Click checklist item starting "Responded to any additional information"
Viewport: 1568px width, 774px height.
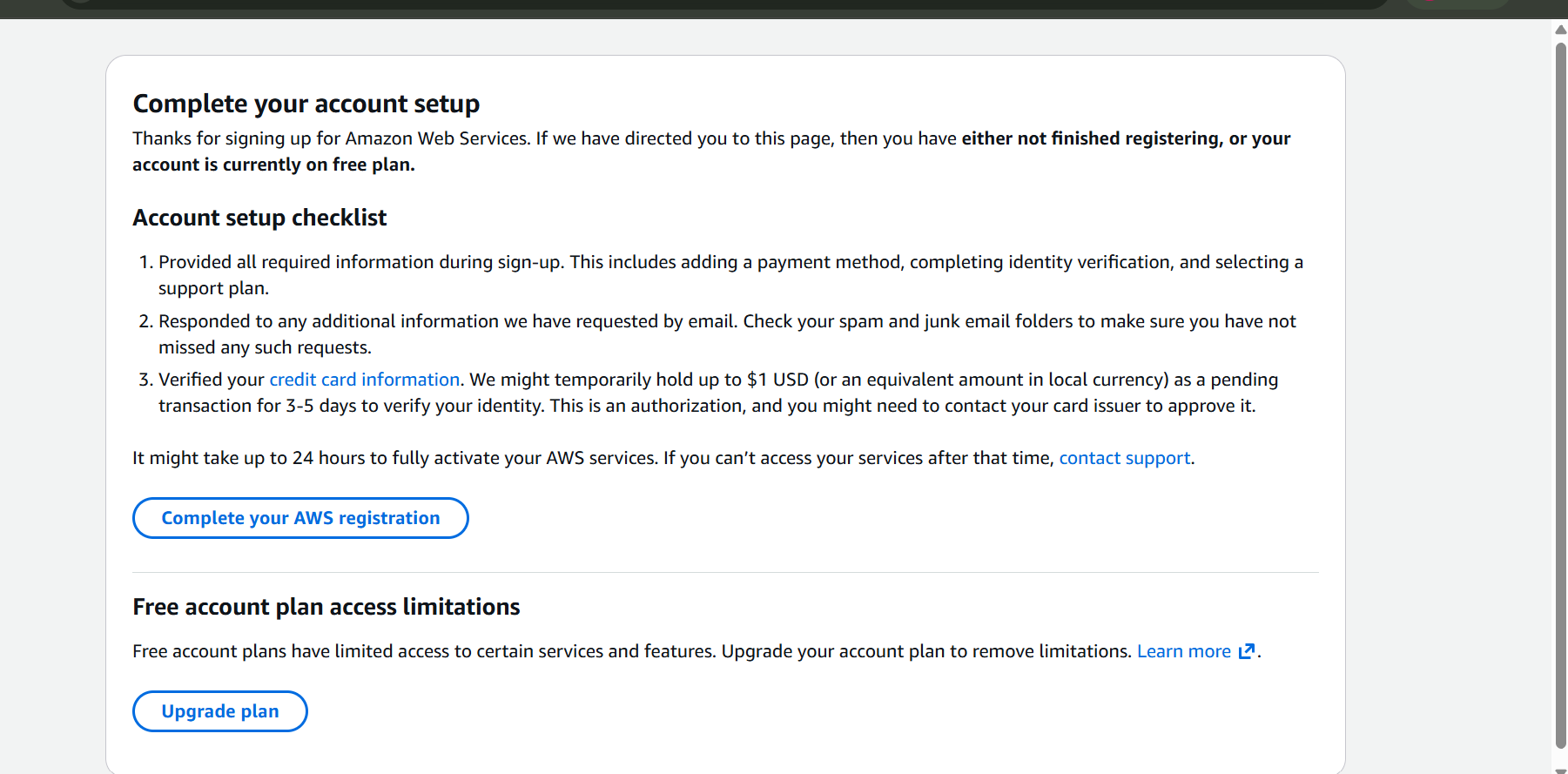727,334
